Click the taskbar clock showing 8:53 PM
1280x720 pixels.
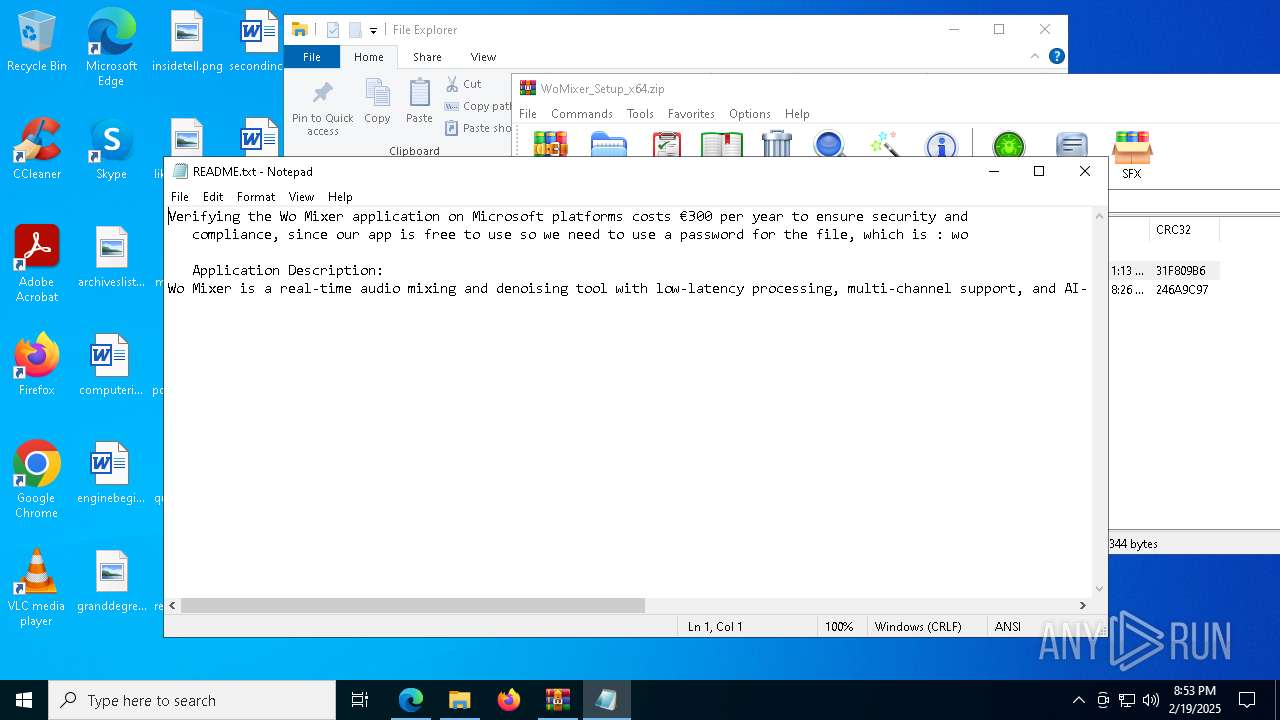(x=1195, y=700)
